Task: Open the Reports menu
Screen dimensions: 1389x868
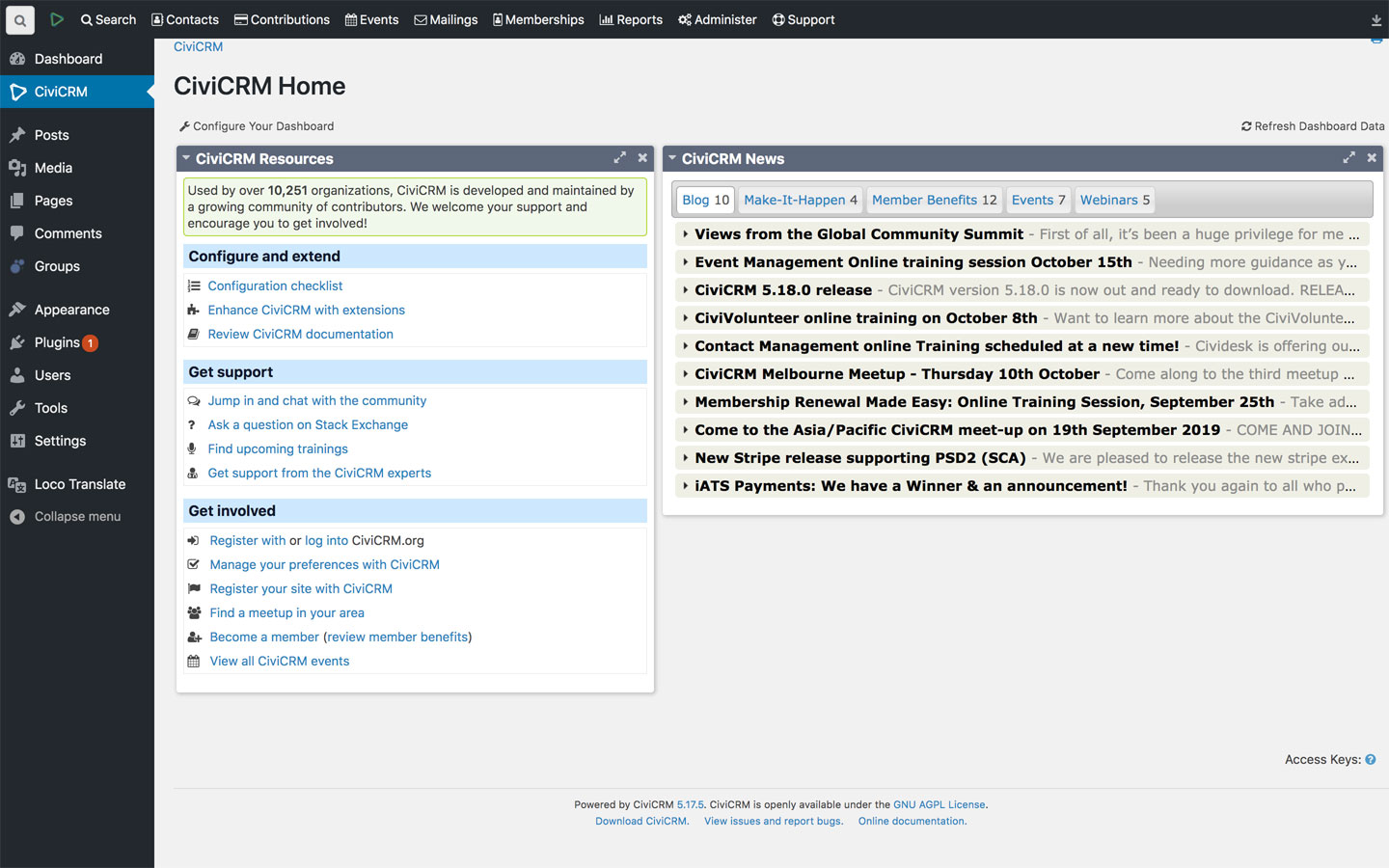Action: point(631,19)
